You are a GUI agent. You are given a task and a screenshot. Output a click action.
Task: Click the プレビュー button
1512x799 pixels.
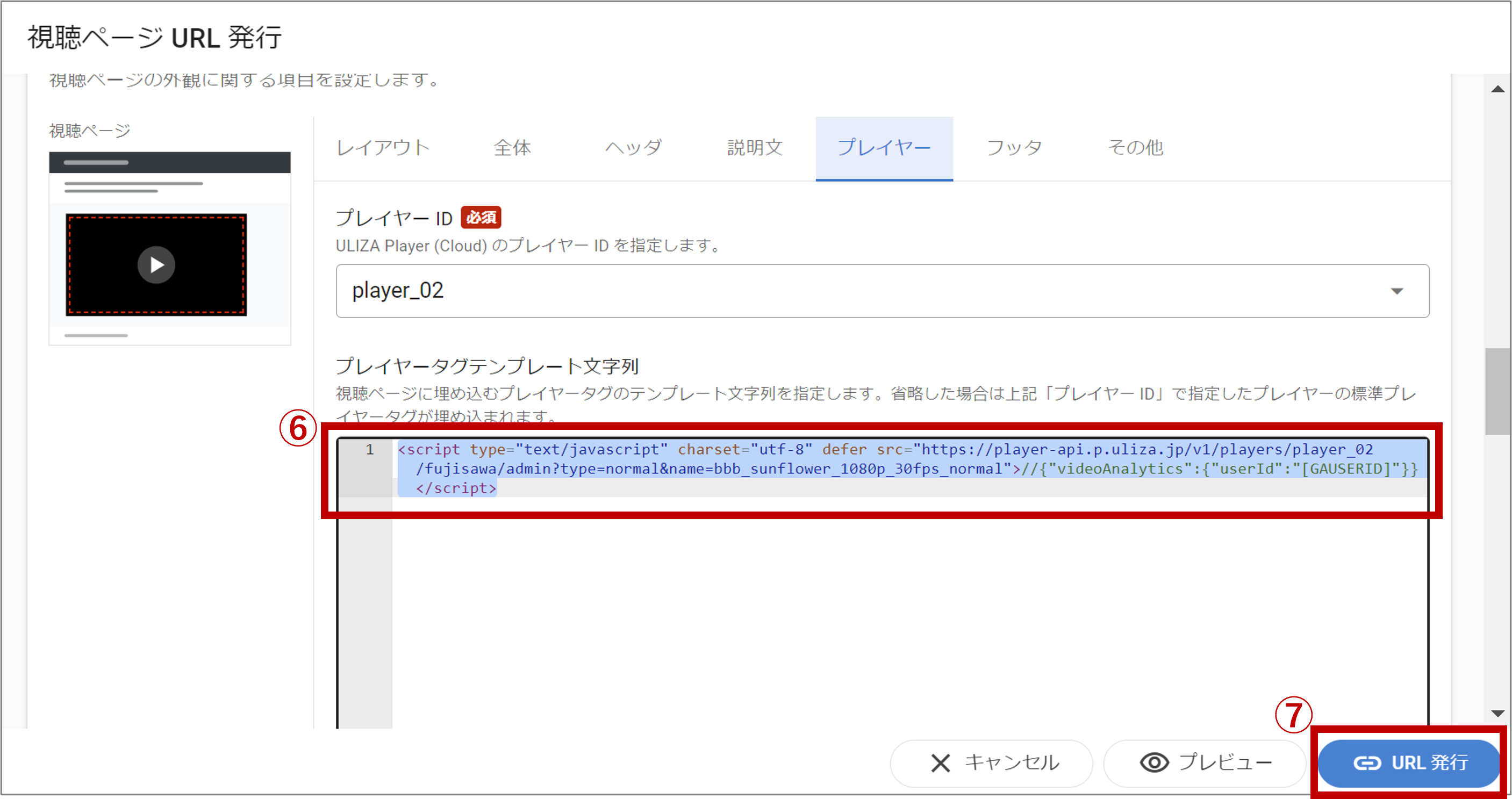1205,762
